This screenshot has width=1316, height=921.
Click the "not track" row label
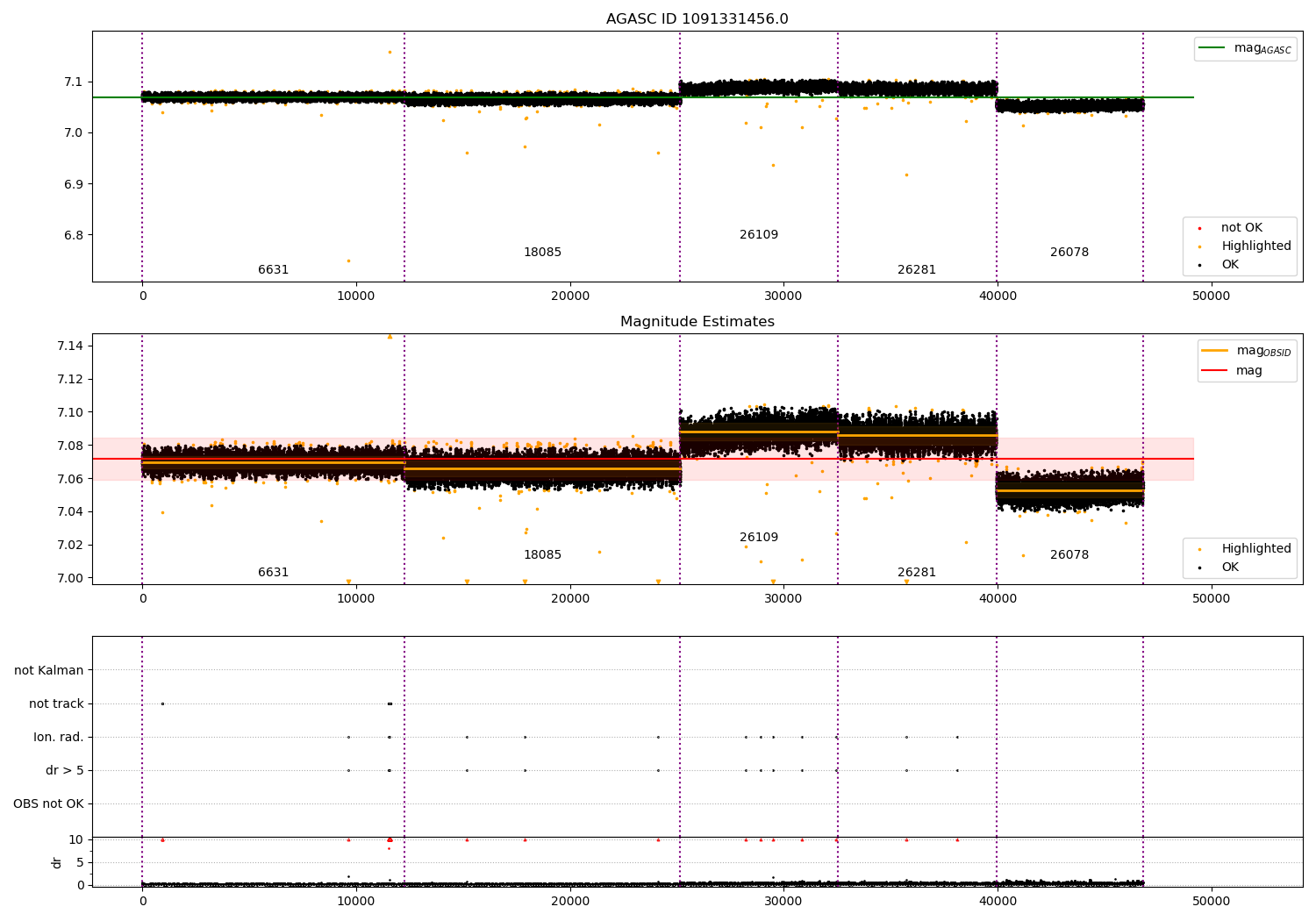(x=56, y=703)
